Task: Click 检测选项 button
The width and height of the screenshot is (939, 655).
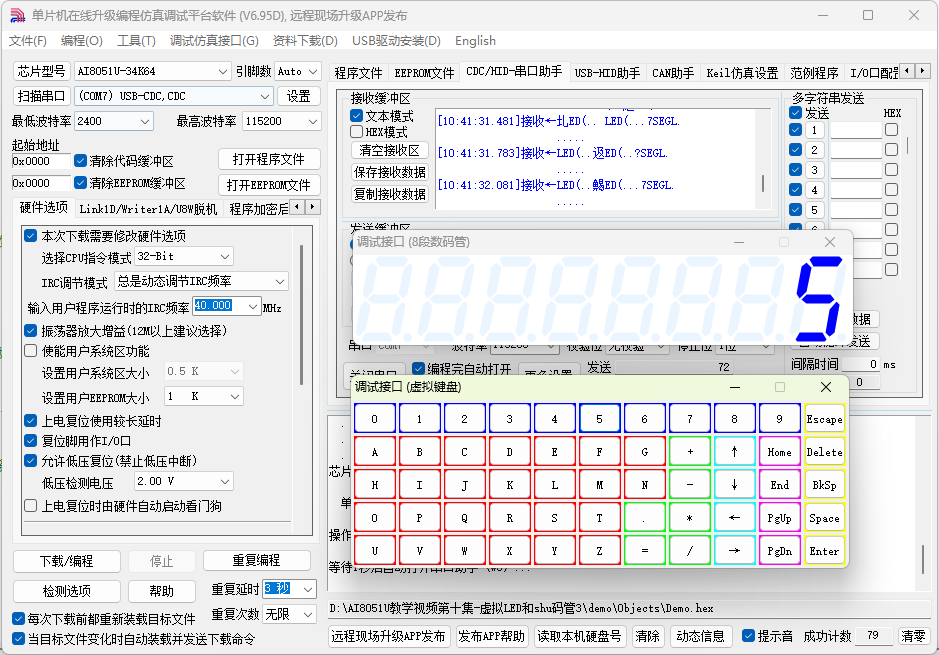Action: pos(66,592)
